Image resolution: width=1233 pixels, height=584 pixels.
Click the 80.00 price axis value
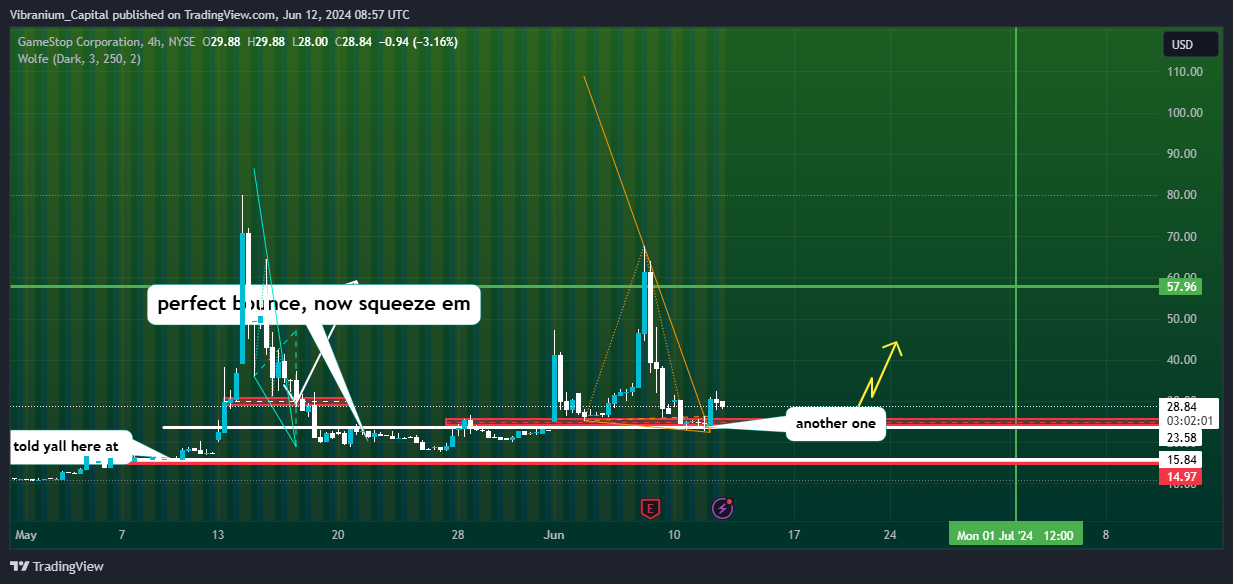tap(1182, 195)
